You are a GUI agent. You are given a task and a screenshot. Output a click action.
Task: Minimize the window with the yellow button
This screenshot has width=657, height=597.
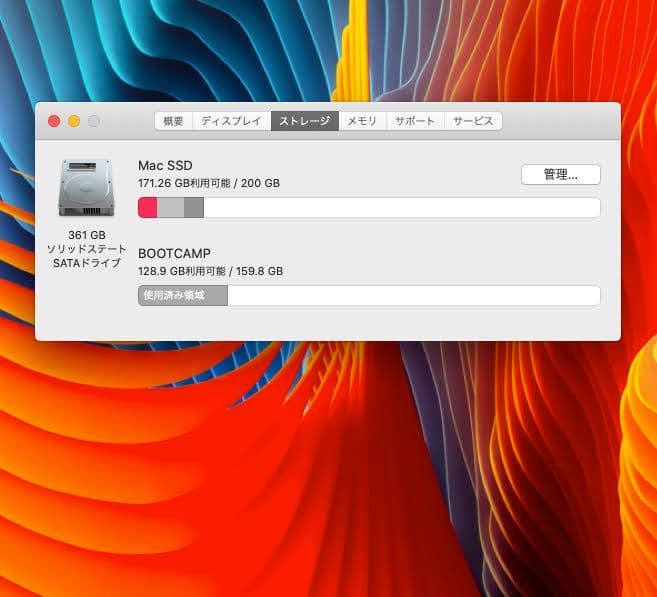coord(74,121)
